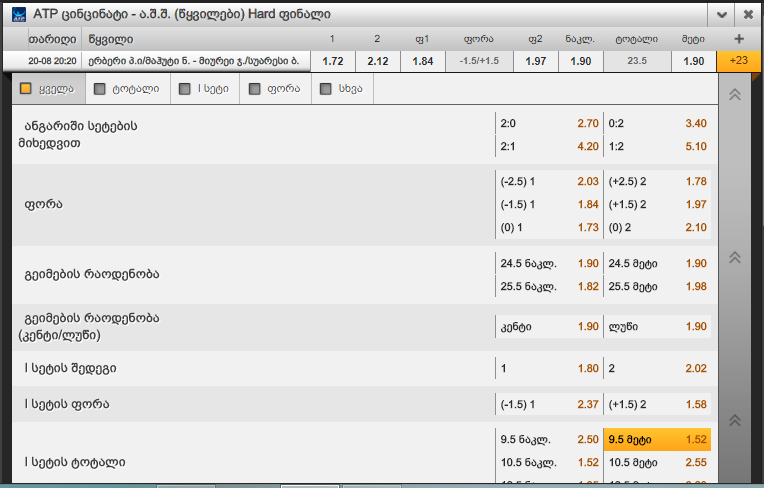The image size is (764, 488).
Task: Expand more bets with +23 button
Action: coord(739,61)
